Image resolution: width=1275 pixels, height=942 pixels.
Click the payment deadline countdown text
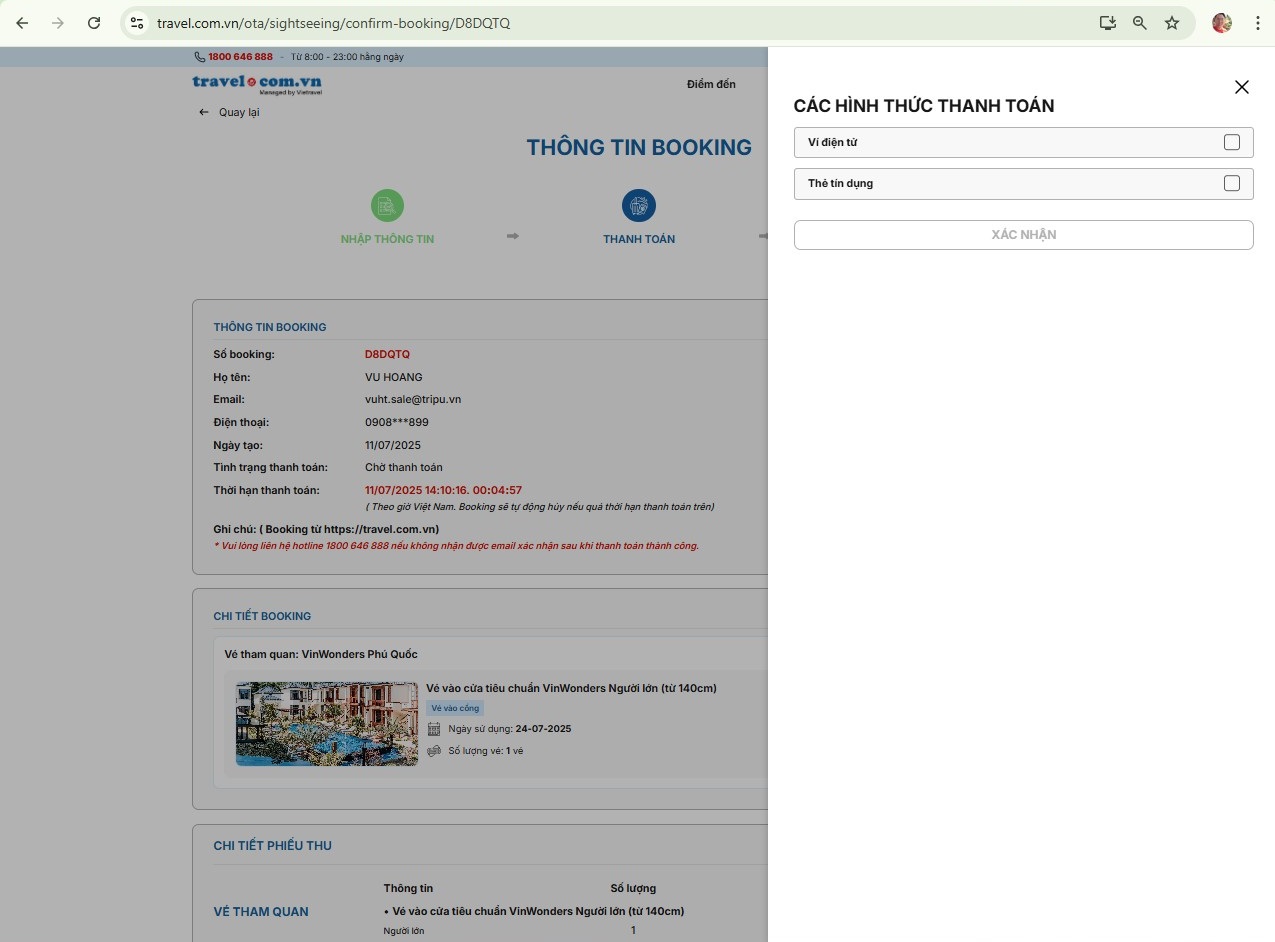(443, 490)
